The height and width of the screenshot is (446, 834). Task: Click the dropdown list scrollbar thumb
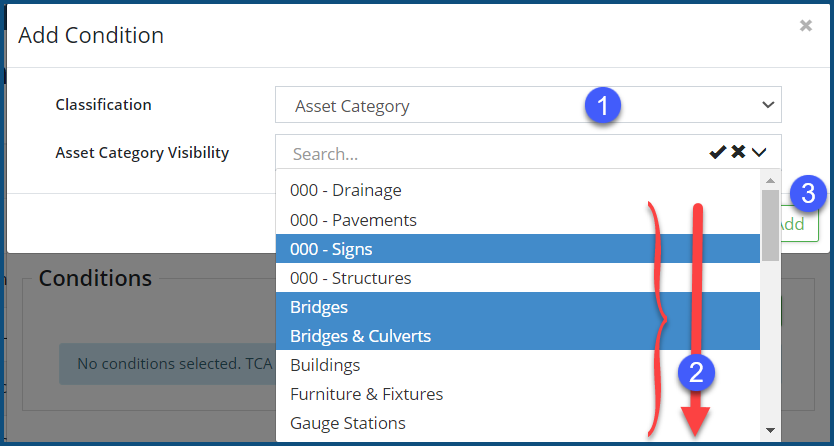click(x=770, y=225)
